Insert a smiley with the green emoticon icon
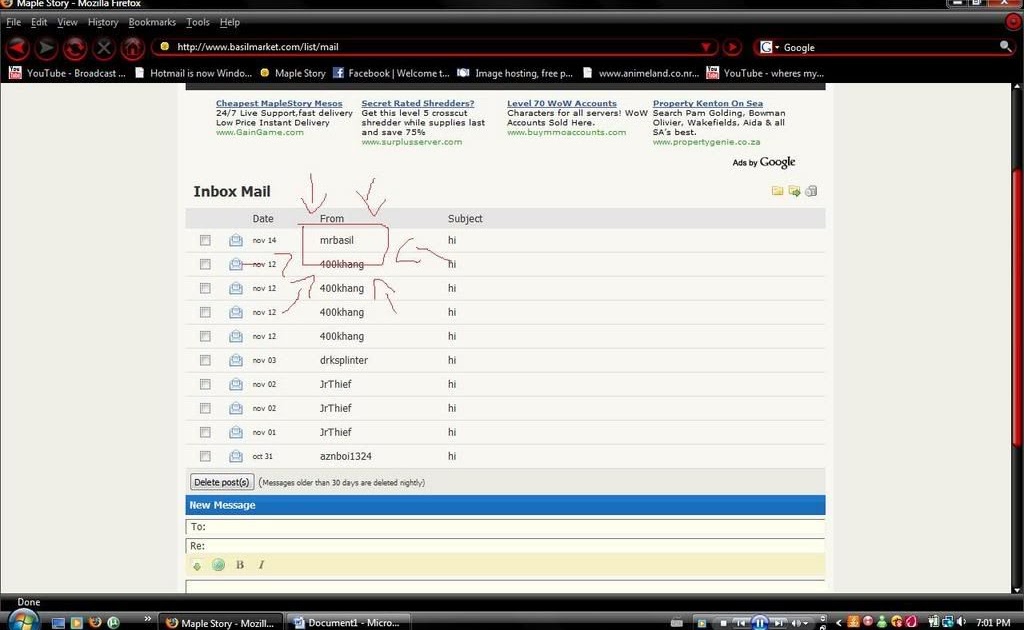This screenshot has width=1024, height=630. pos(218,565)
